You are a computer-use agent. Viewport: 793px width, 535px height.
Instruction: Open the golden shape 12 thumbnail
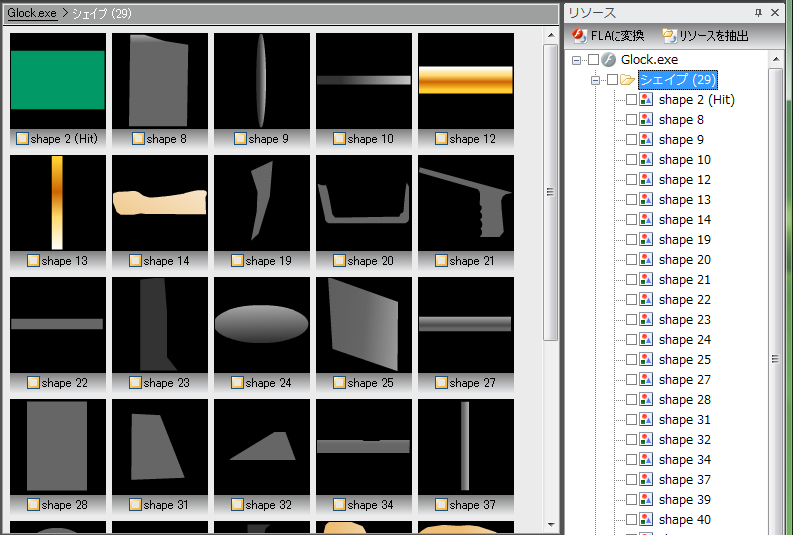(466, 81)
